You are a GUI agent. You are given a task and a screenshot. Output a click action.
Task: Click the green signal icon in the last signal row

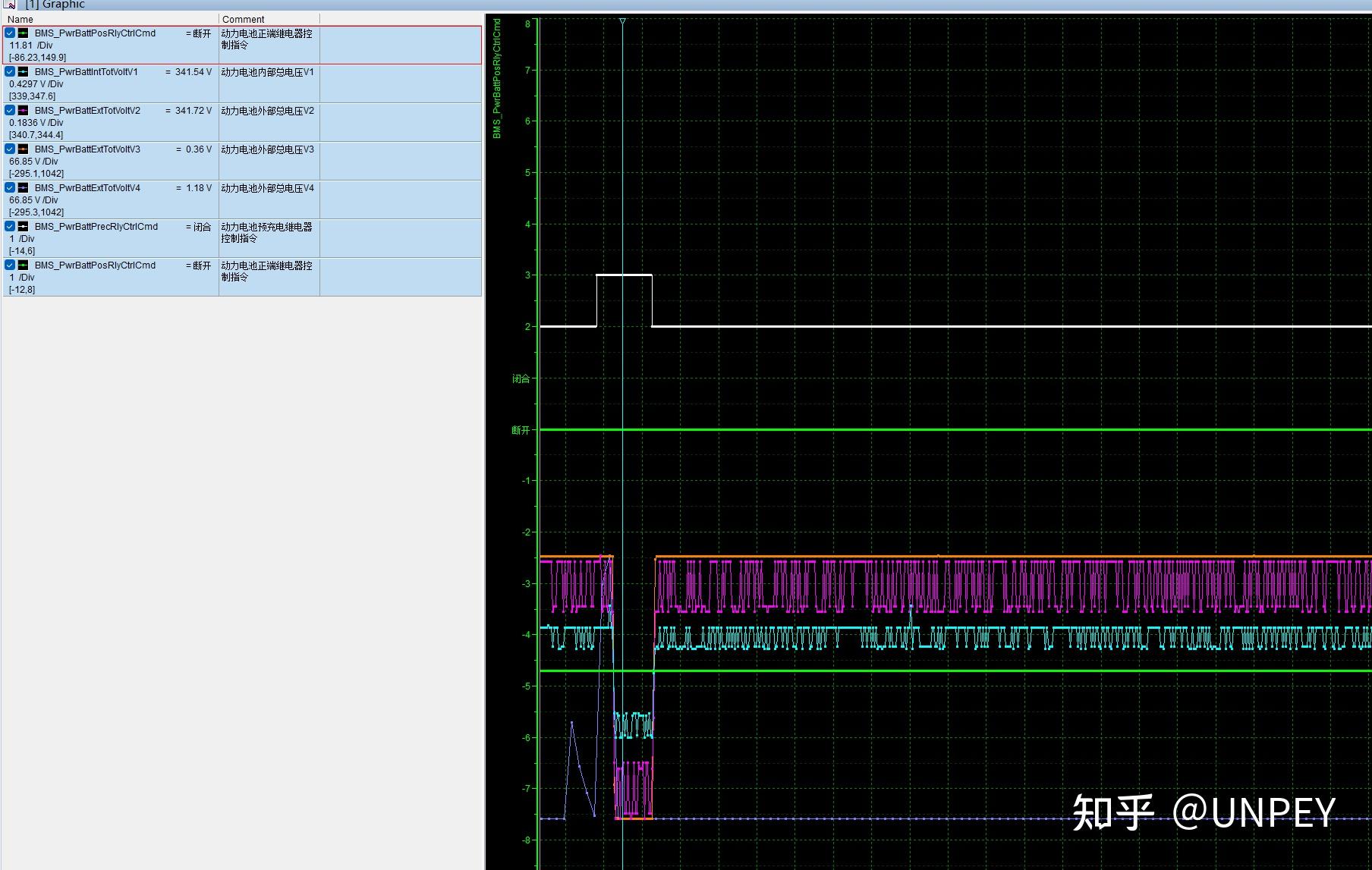click(24, 265)
